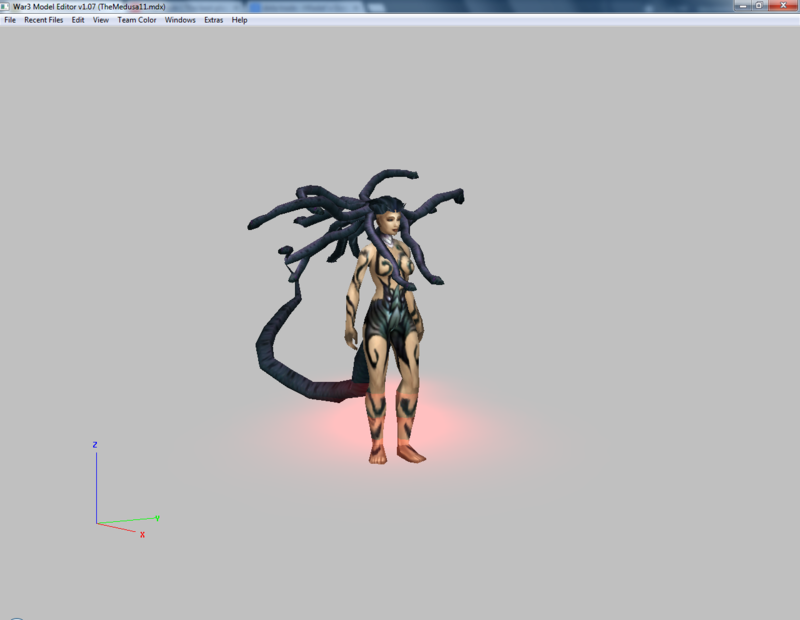The image size is (800, 620).
Task: Minimize the War3 Model Editor window
Action: (x=742, y=5)
